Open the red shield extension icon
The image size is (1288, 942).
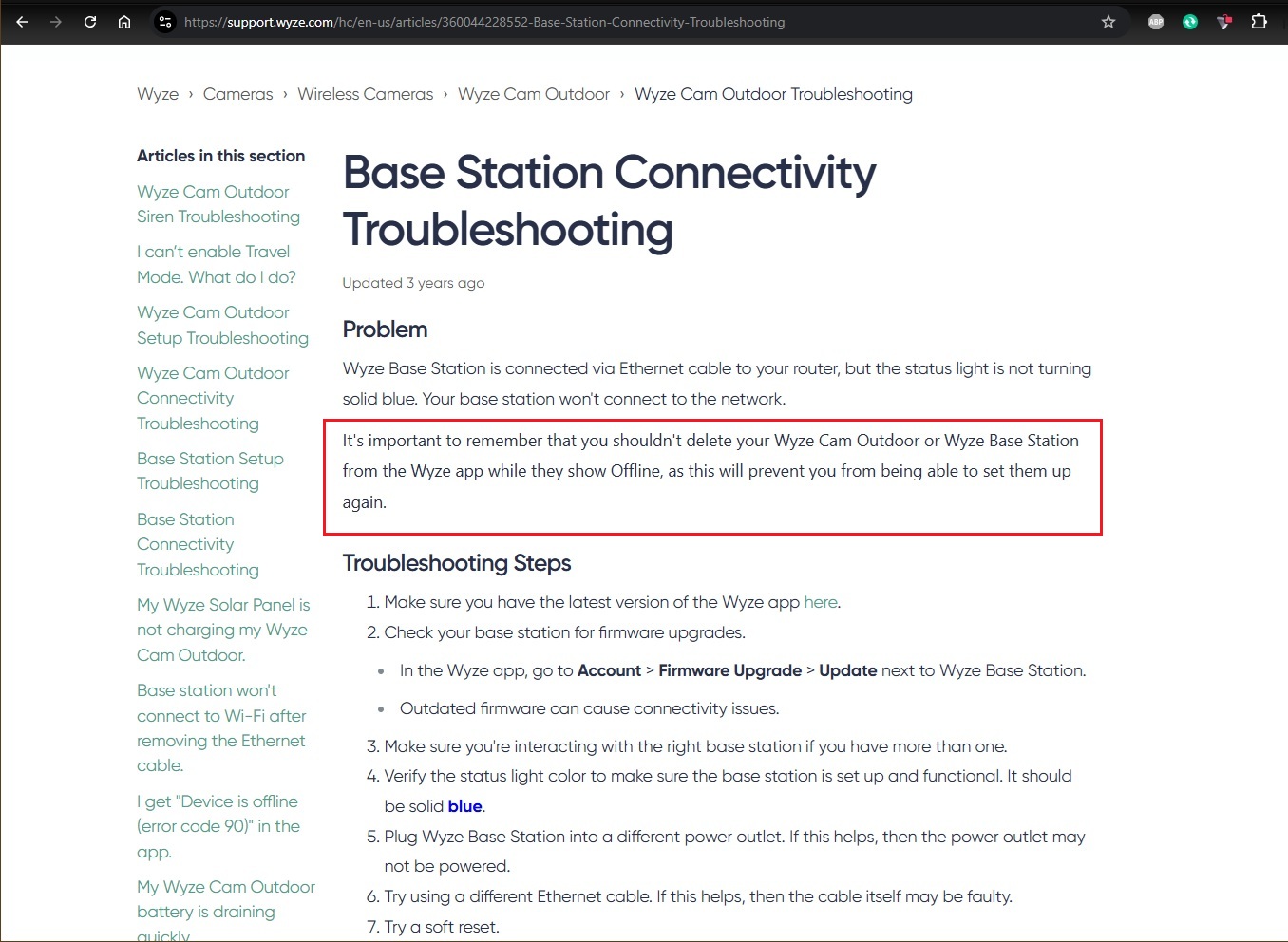(x=1224, y=22)
